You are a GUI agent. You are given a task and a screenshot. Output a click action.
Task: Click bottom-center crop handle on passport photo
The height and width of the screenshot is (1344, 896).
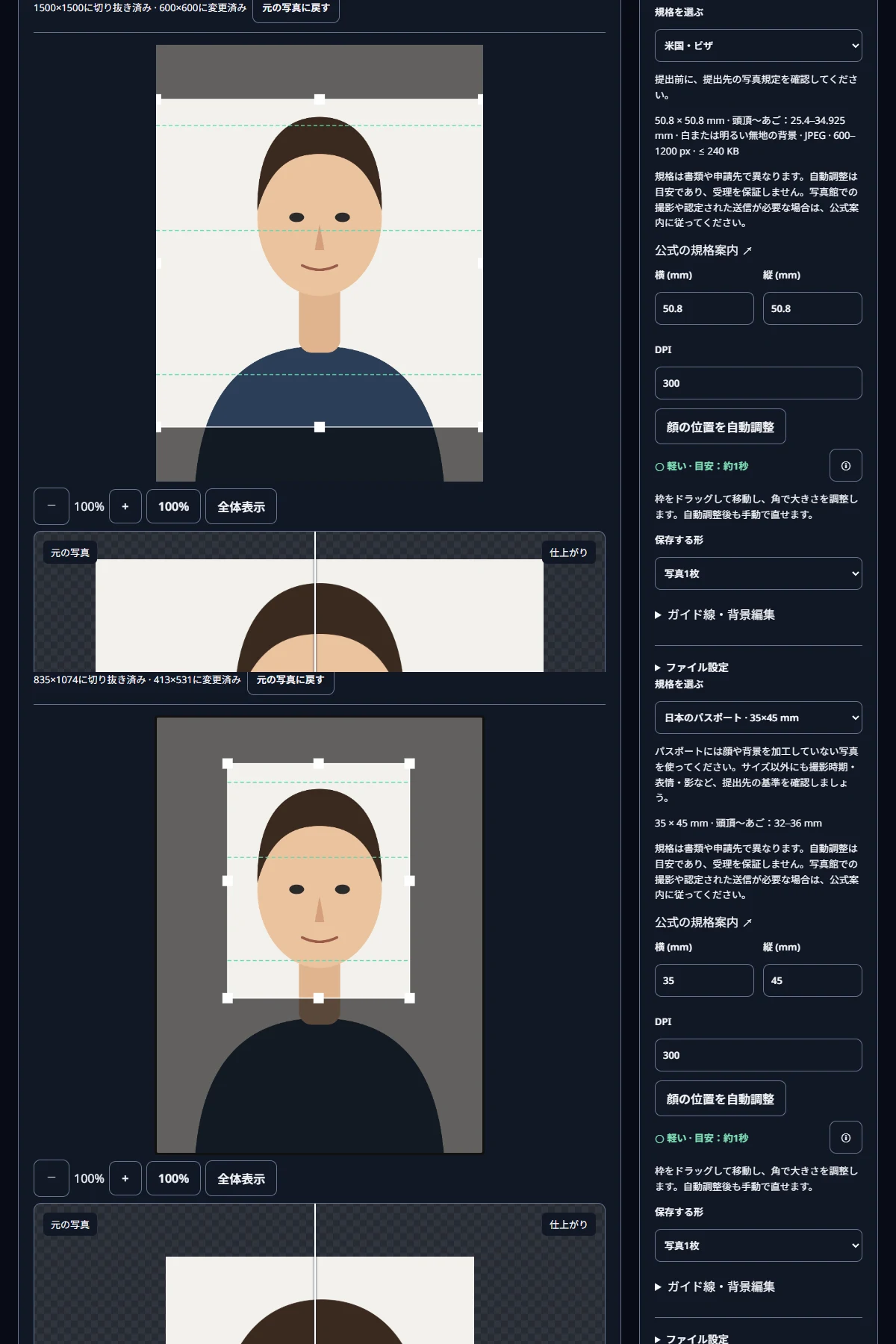pyautogui.click(x=319, y=998)
